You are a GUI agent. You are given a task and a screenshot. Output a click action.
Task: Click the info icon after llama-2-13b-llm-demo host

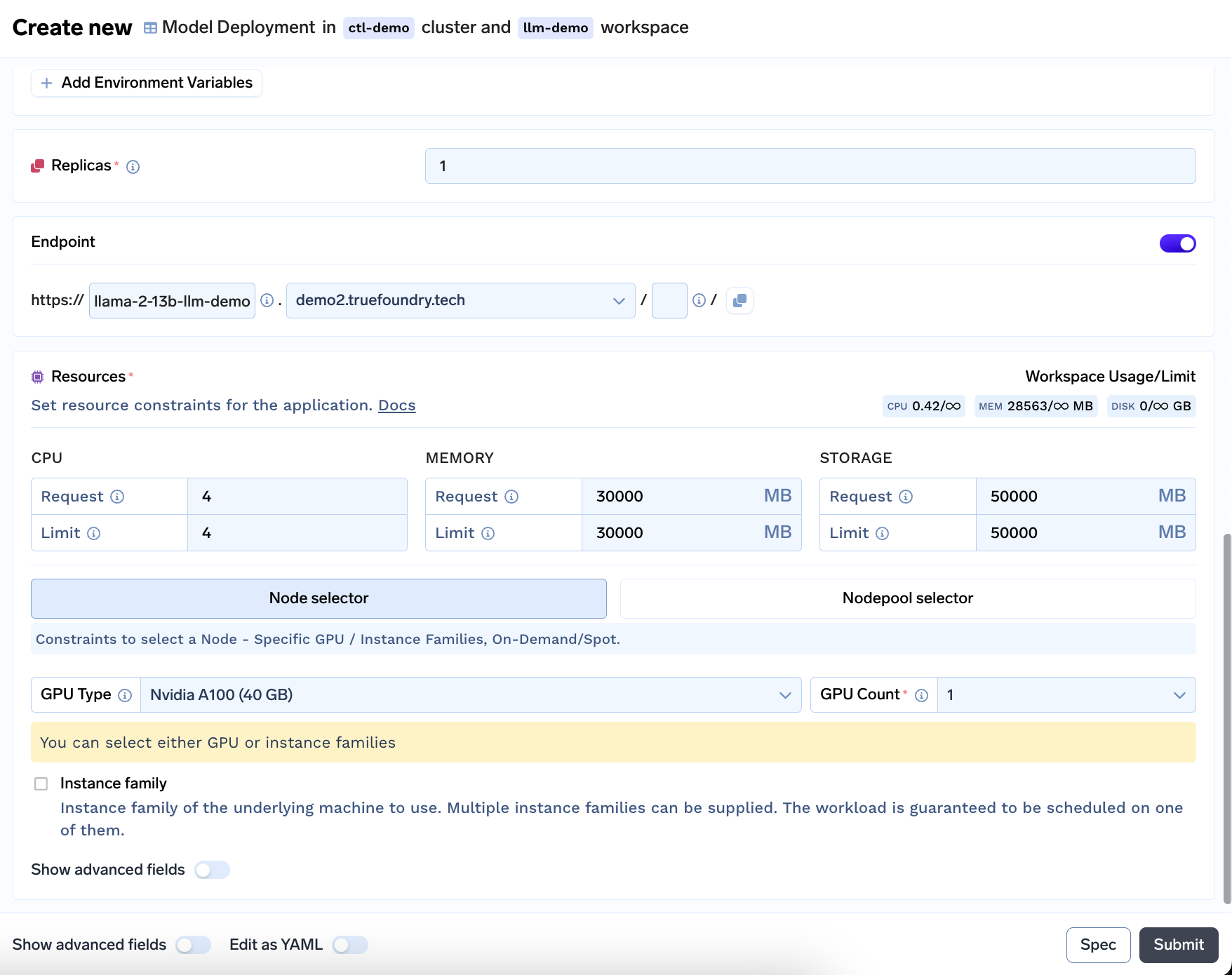coord(267,300)
